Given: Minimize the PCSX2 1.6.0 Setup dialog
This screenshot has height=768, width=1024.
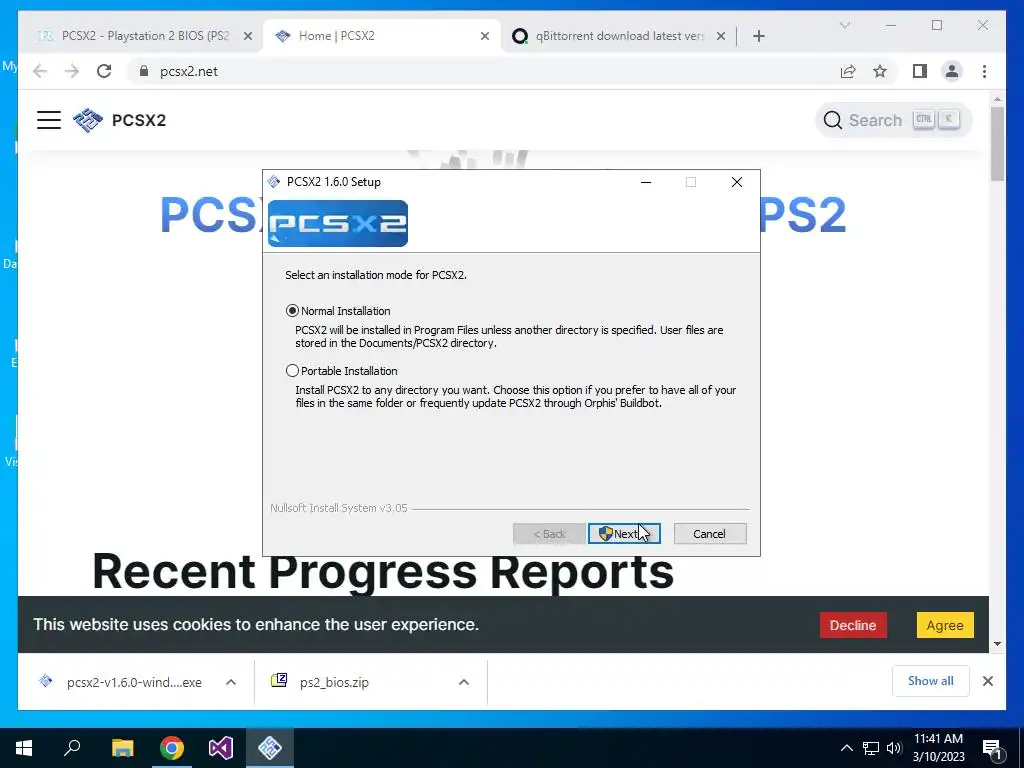Looking at the screenshot, I should click(646, 182).
